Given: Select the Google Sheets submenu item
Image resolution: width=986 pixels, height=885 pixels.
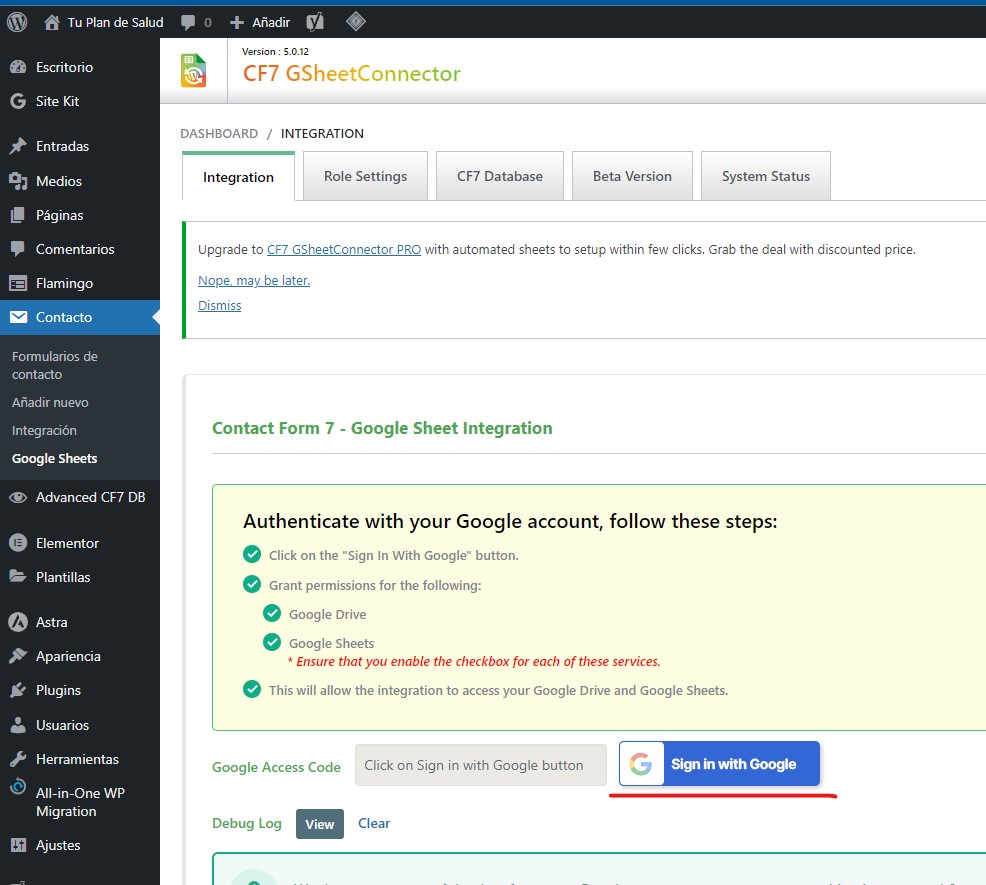Looking at the screenshot, I should point(55,459).
